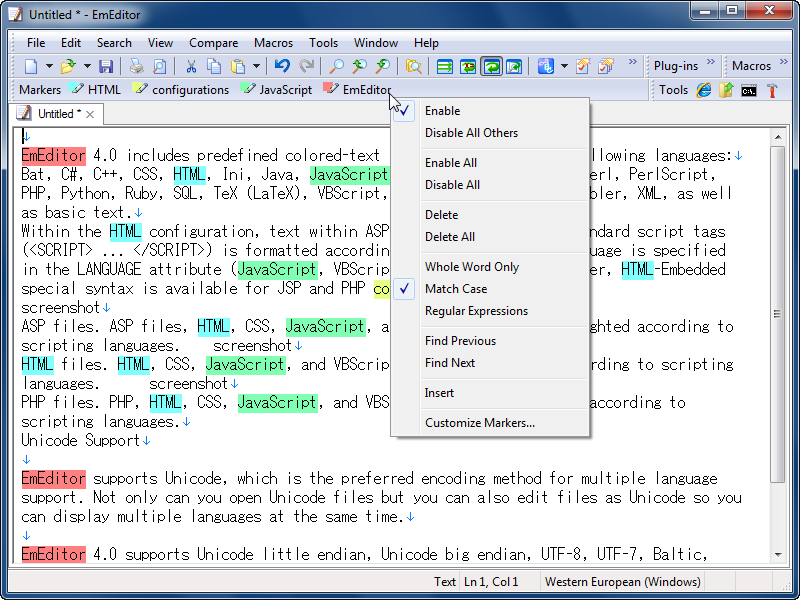800x600 pixels.
Task: Show hidden standard toolbar buttons chevron
Action: [633, 62]
